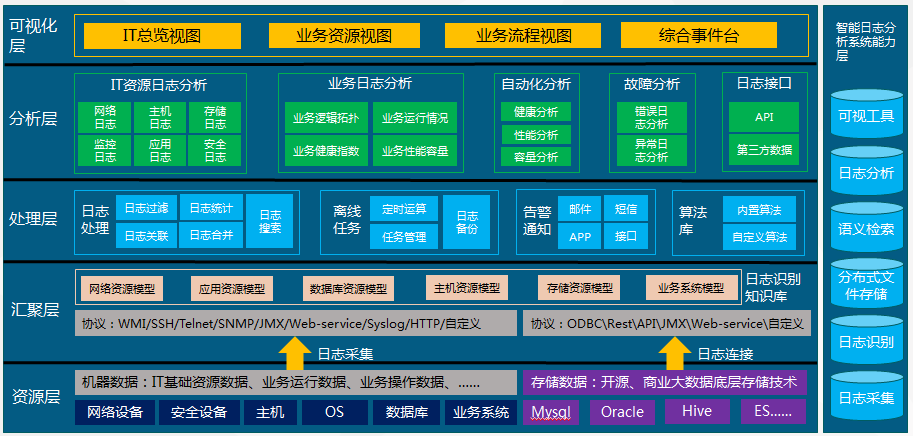Click the 存储资源模型 box
The width and height of the screenshot is (913, 436).
579,288
